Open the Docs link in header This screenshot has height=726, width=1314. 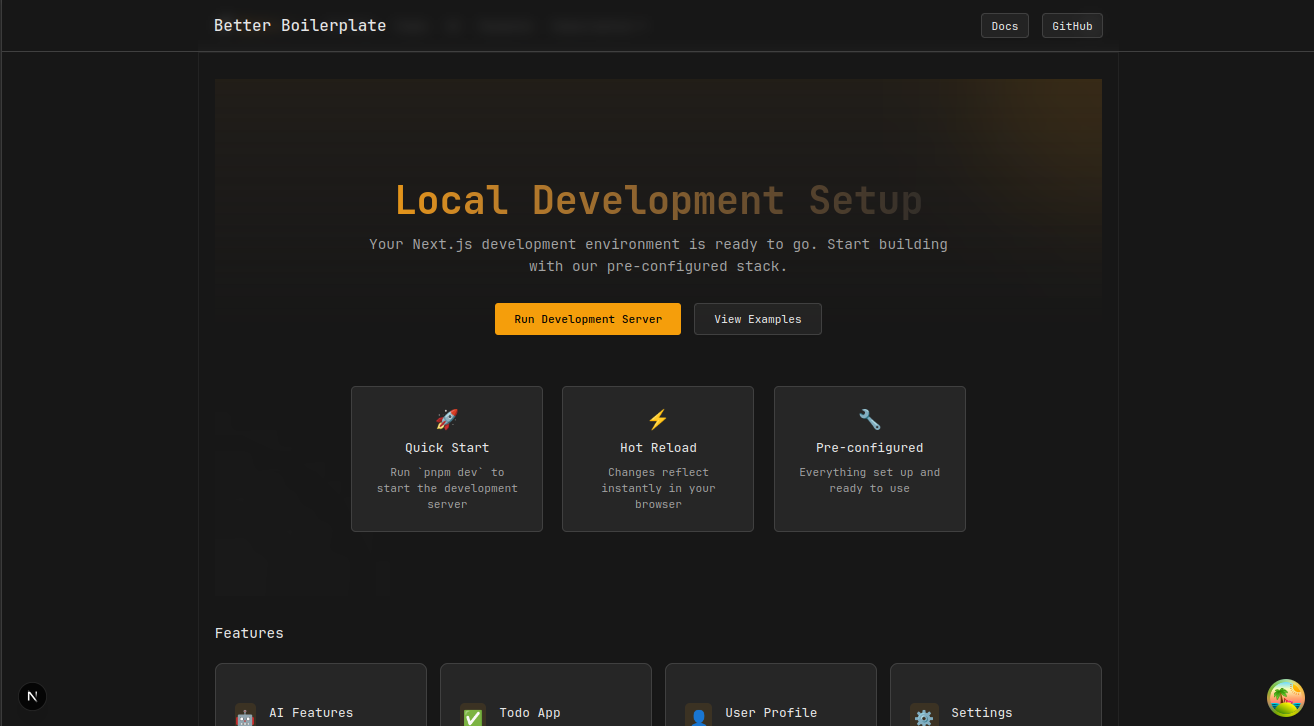point(1005,26)
